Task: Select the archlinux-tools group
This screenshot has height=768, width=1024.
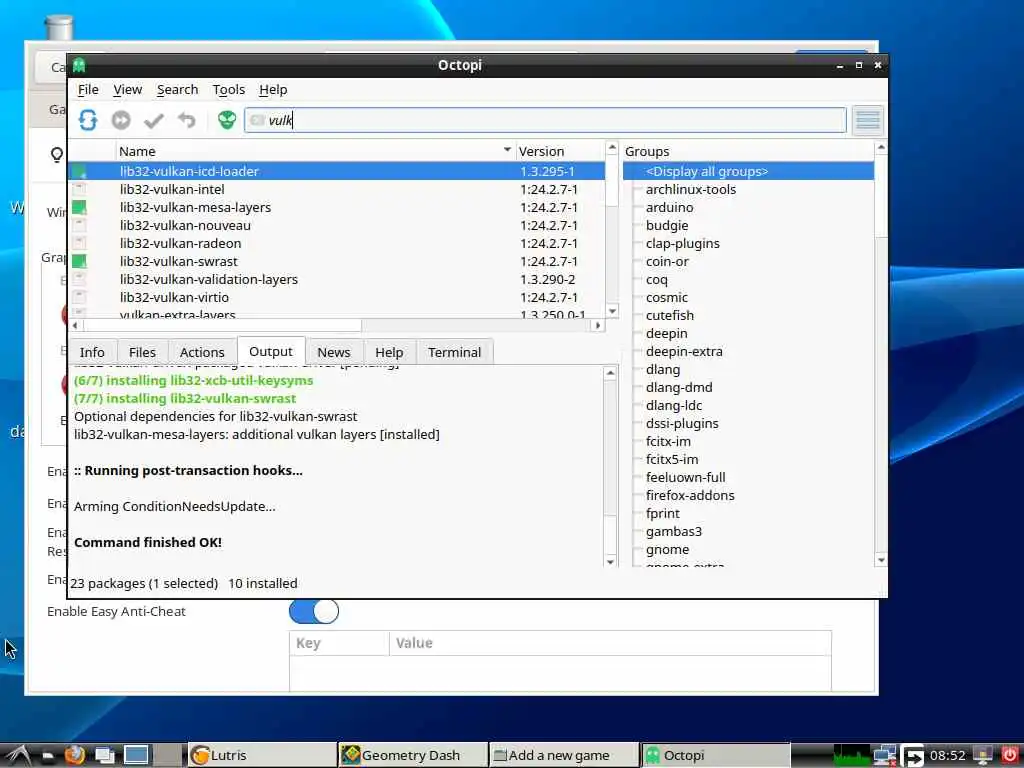Action: coord(690,189)
